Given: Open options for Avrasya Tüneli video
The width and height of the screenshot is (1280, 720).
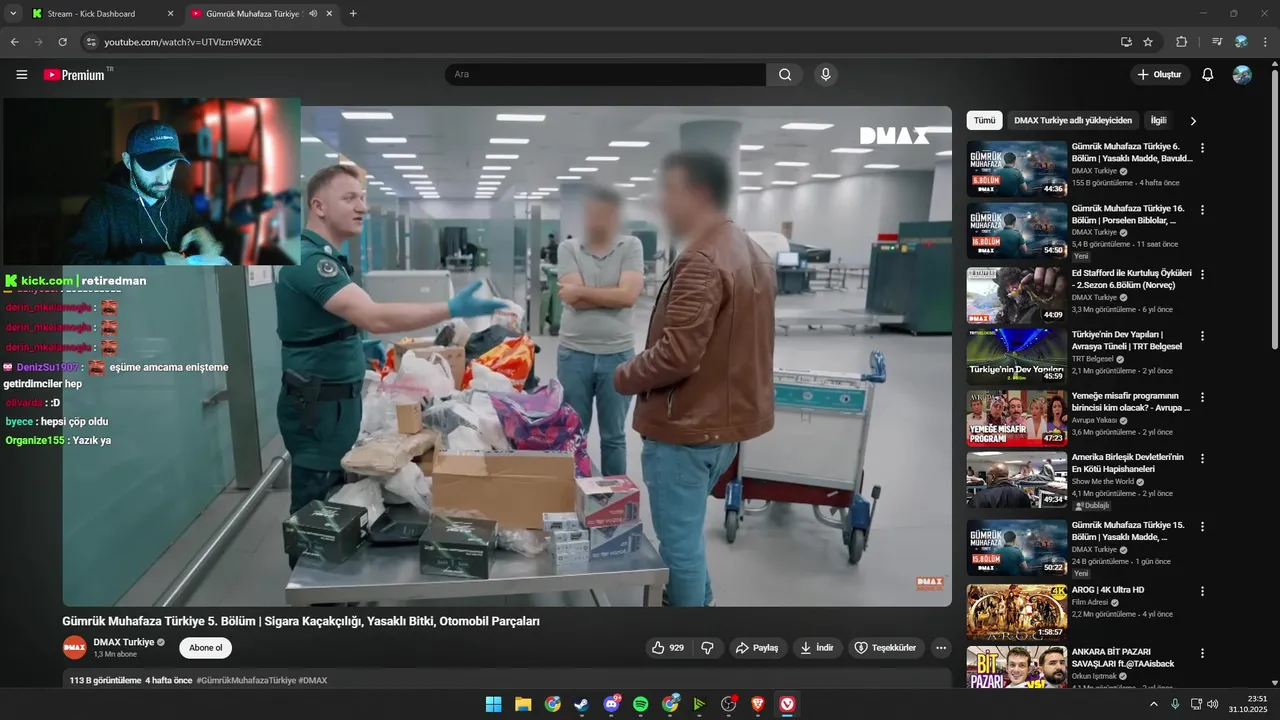Looking at the screenshot, I should [x=1202, y=336].
